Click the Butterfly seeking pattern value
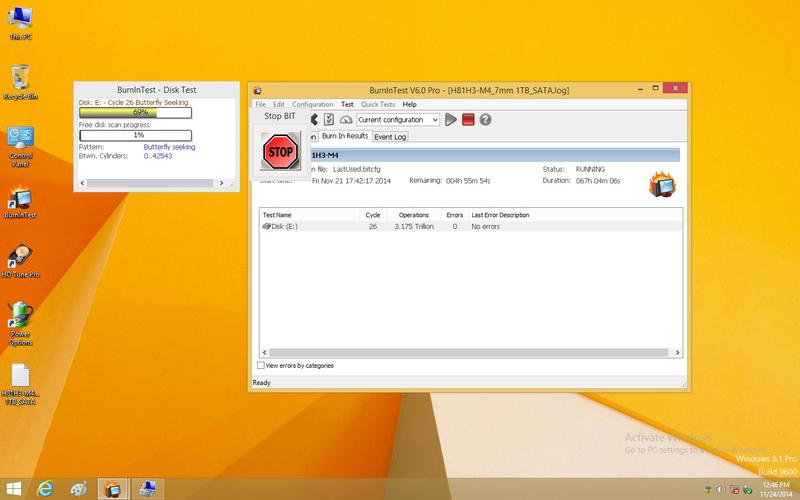The height and width of the screenshot is (500, 800). click(169, 147)
